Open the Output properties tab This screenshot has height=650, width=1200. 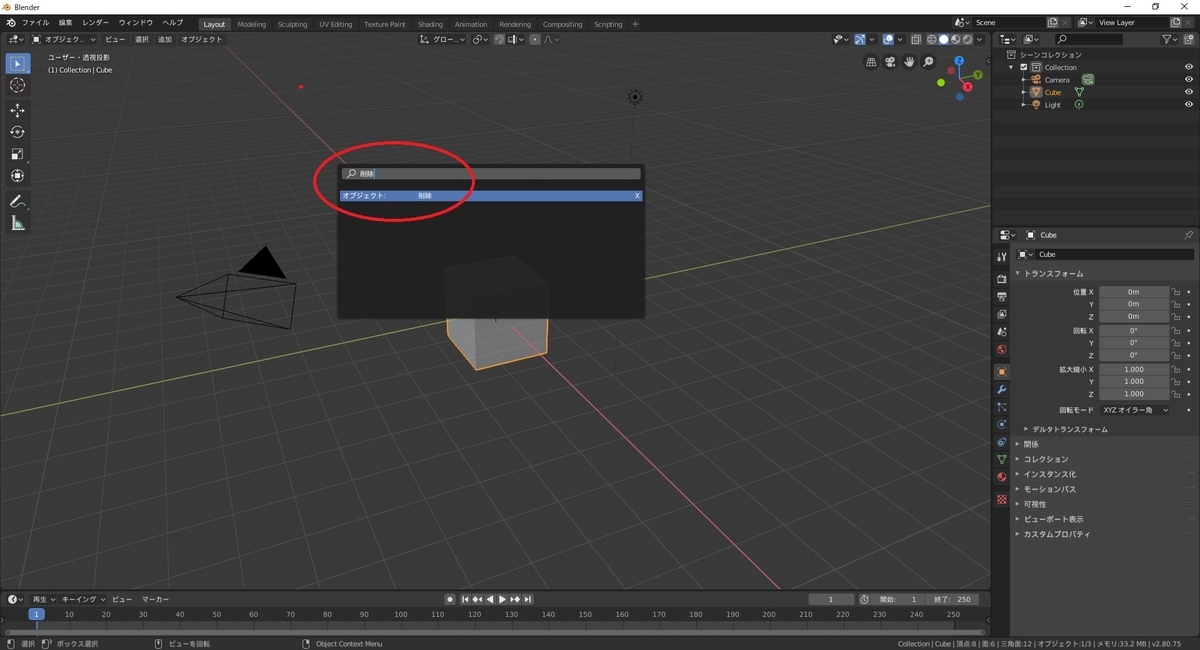1002,297
